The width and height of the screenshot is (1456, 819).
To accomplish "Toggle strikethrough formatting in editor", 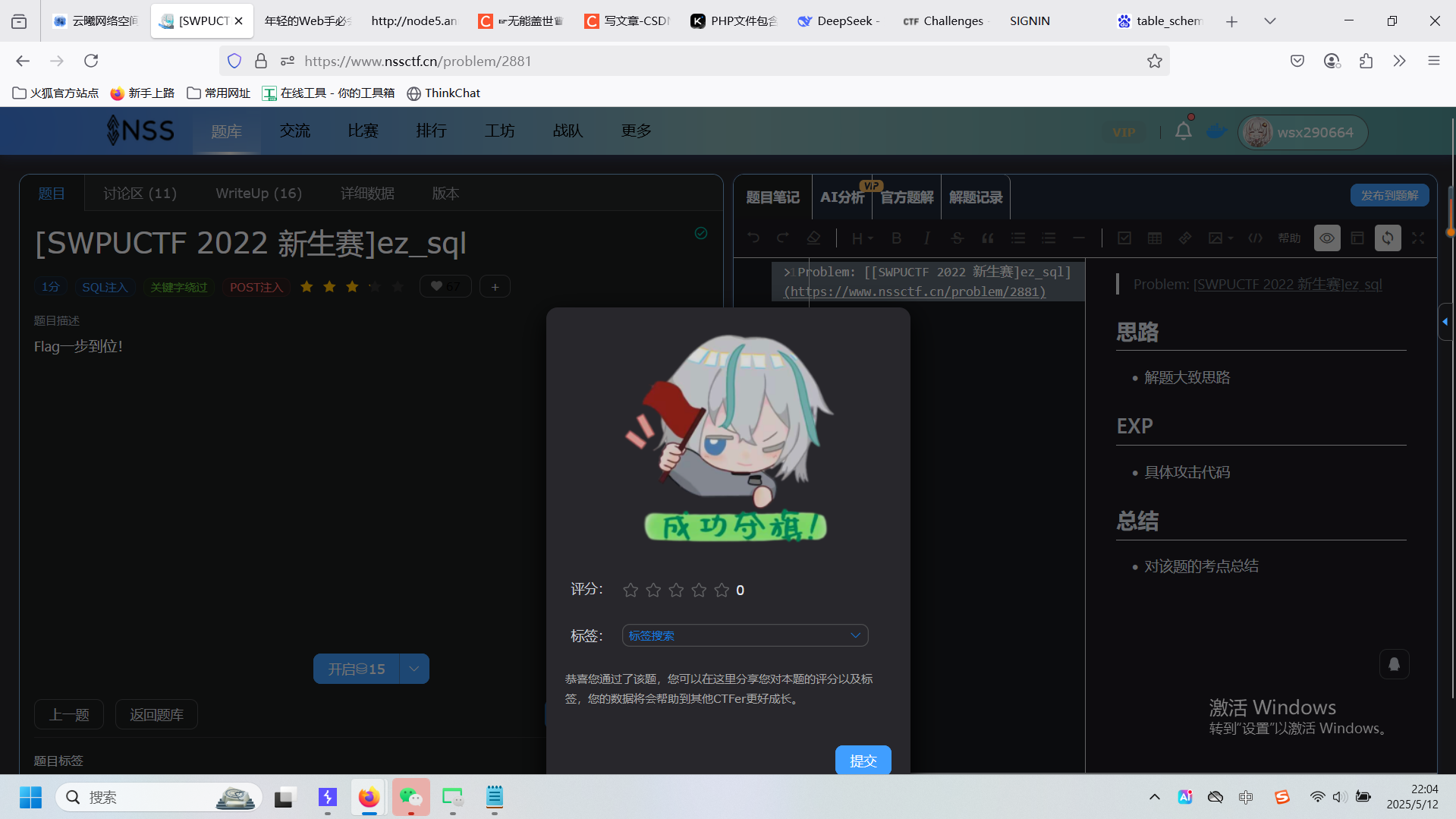I will 957,238.
